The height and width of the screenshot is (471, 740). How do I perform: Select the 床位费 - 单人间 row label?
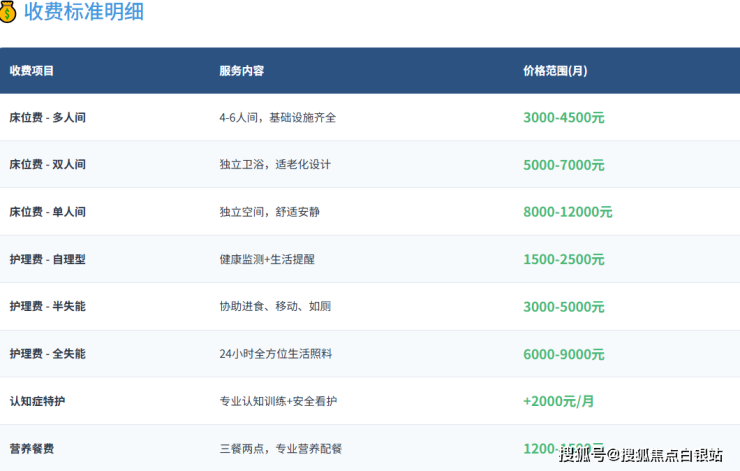[x=47, y=212]
